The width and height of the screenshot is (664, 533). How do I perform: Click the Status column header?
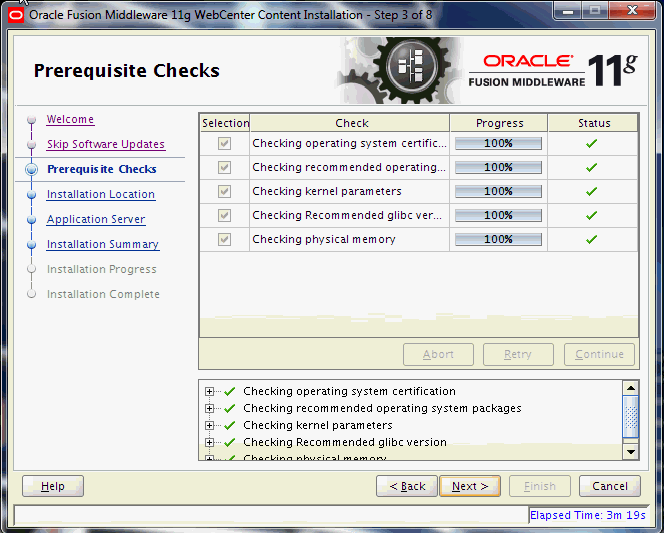click(593, 123)
